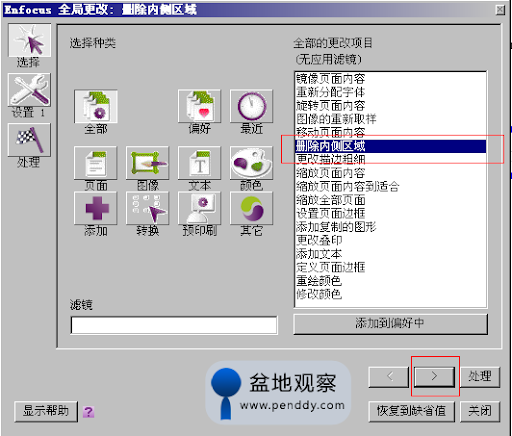Open the 偏好 (Favorites) category icon
Screen dimensions: 512x436
tap(199, 106)
